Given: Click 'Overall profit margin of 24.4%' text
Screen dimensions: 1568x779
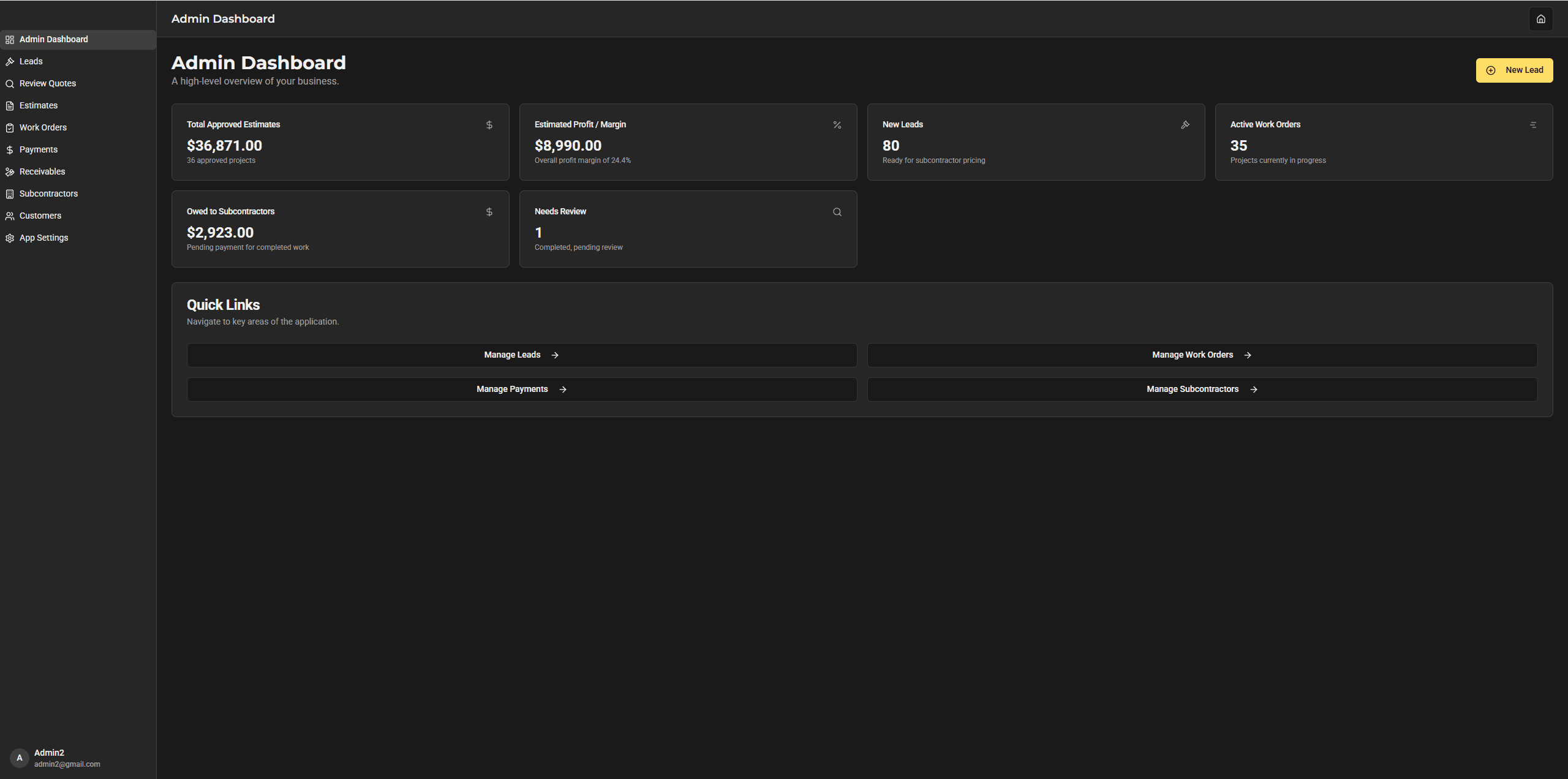Looking at the screenshot, I should tap(582, 160).
